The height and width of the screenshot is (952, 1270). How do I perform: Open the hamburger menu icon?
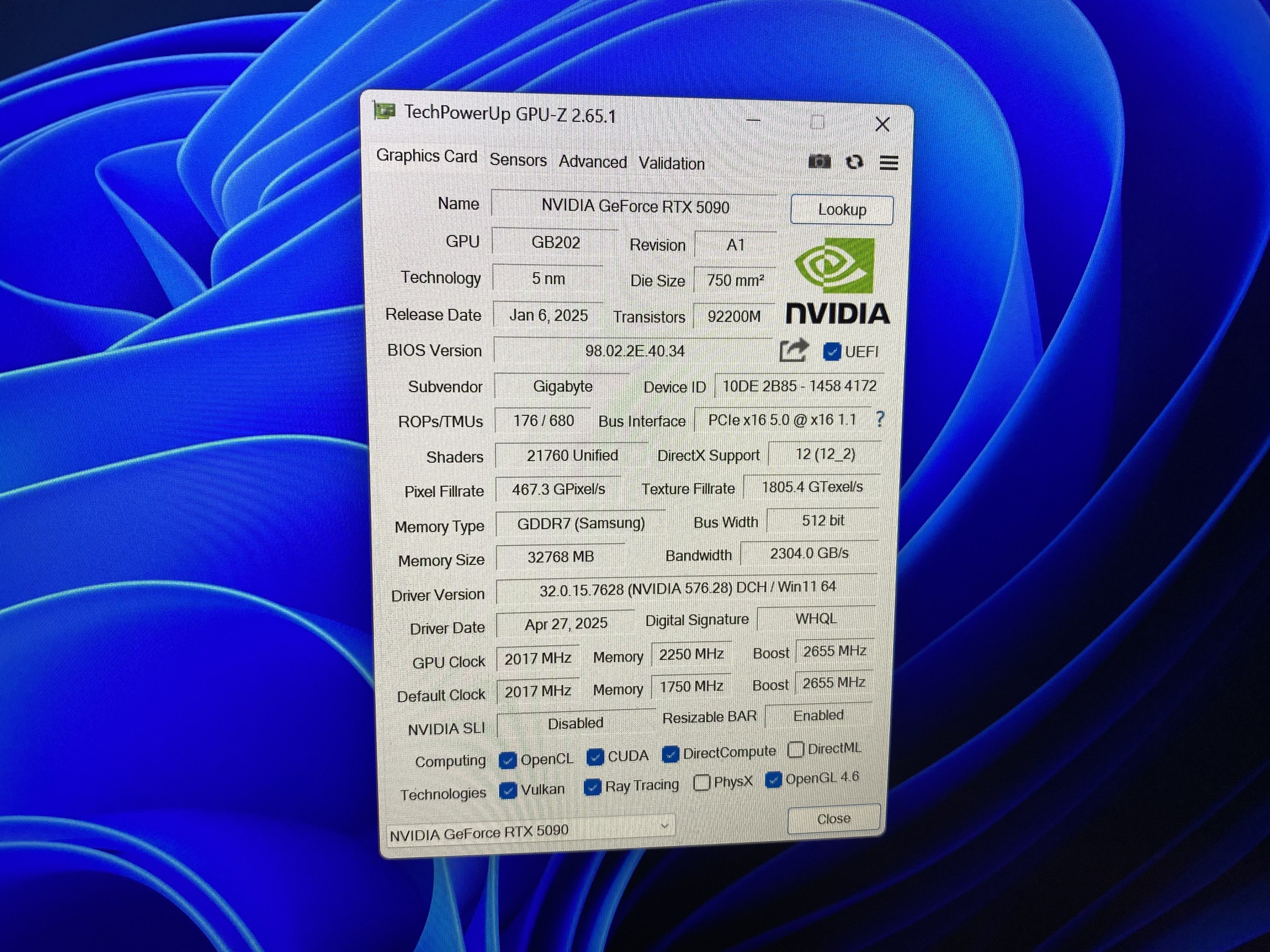click(889, 163)
